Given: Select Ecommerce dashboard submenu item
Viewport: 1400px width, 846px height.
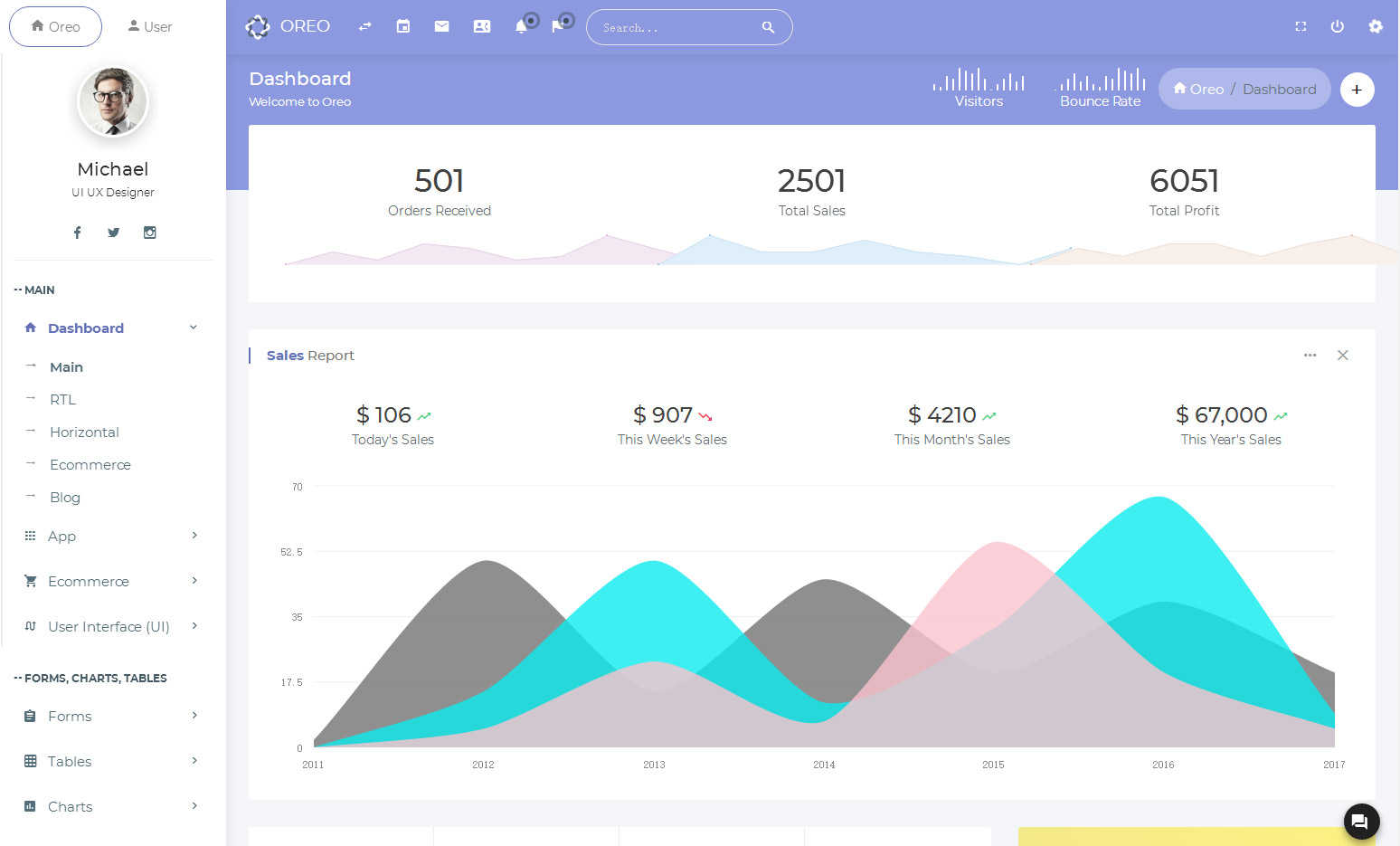Looking at the screenshot, I should (90, 465).
